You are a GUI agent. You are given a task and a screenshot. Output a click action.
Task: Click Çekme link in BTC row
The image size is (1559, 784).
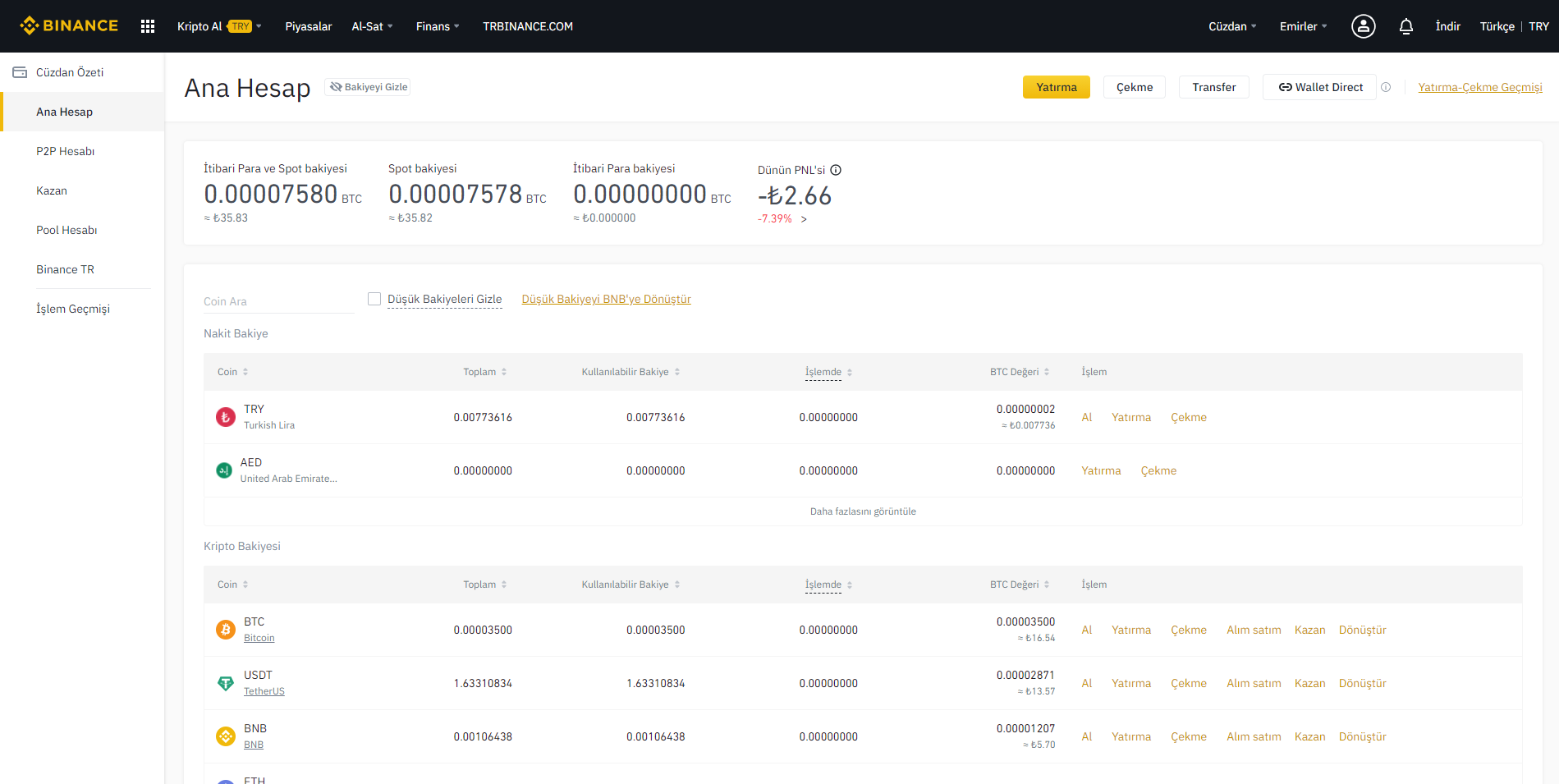point(1189,630)
